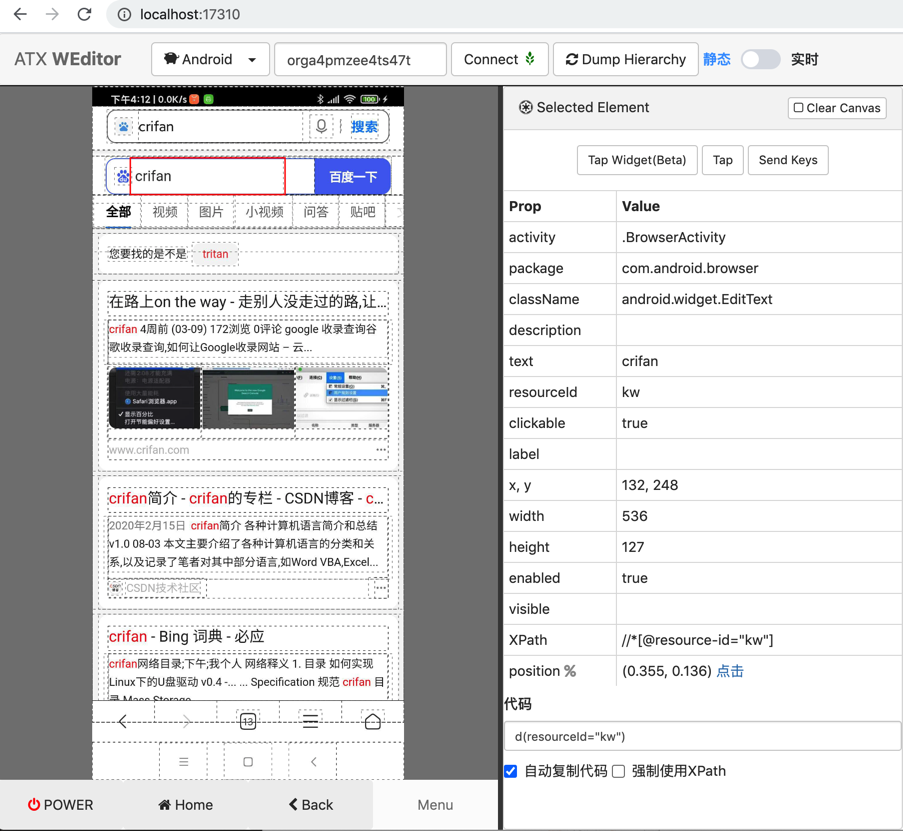The width and height of the screenshot is (903, 831).
Task: Click the XPath value //*[@resource-id="kw"]
Action: [x=697, y=640]
